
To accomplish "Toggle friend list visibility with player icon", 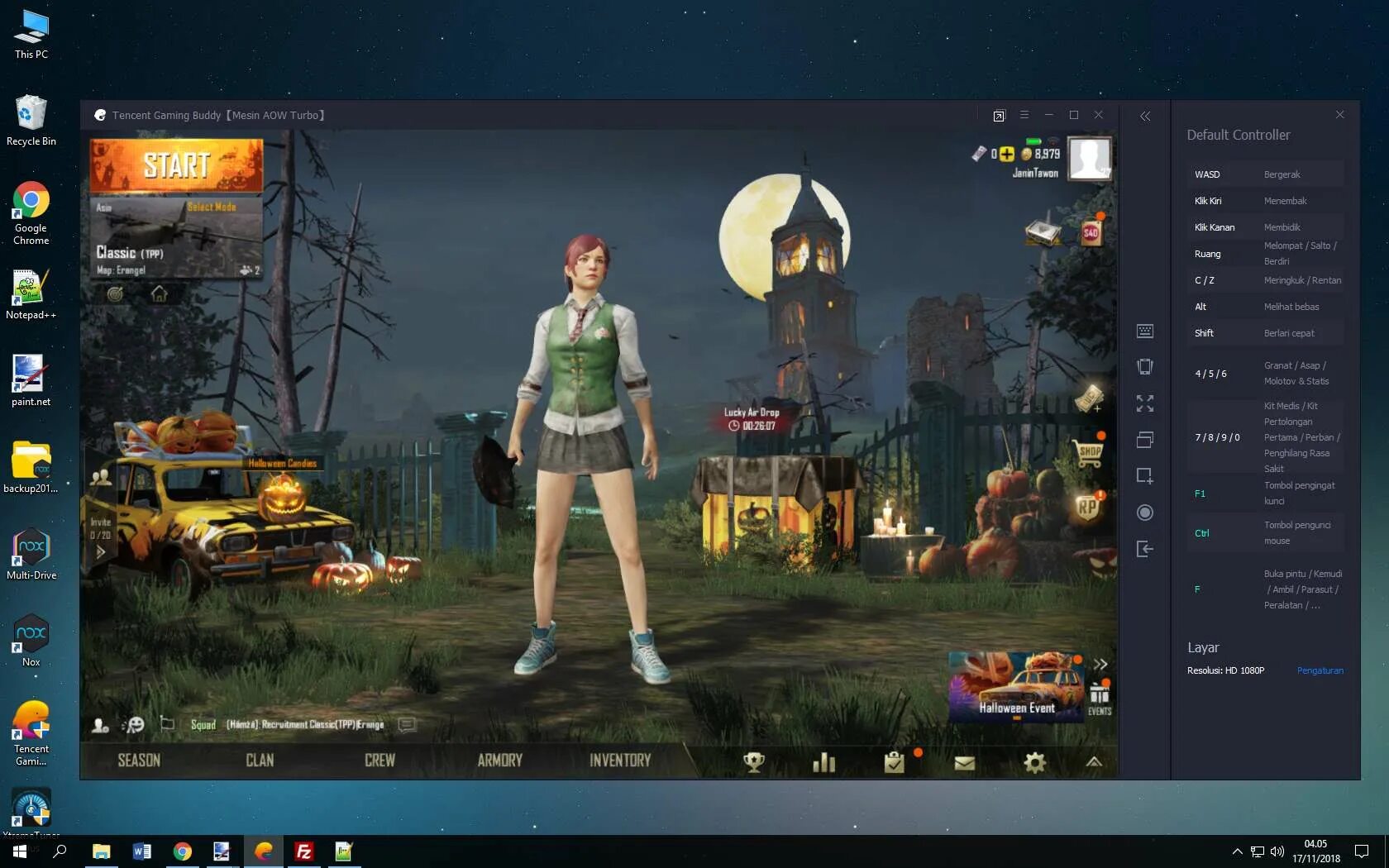I will click(x=101, y=725).
